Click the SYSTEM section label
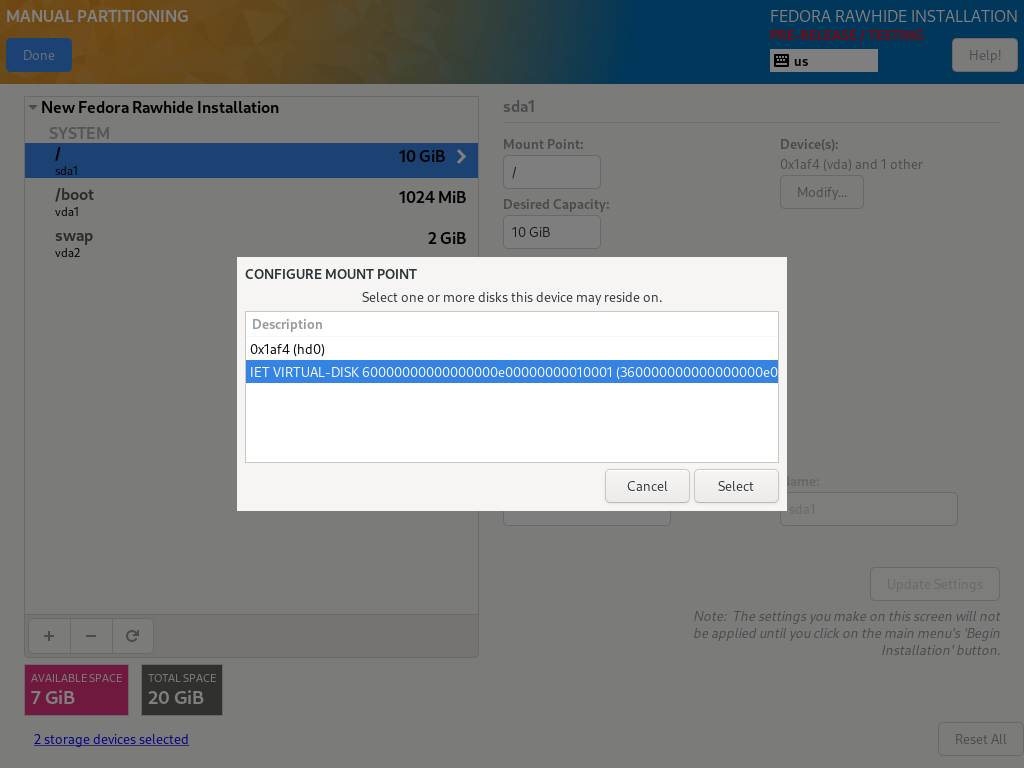 click(79, 133)
